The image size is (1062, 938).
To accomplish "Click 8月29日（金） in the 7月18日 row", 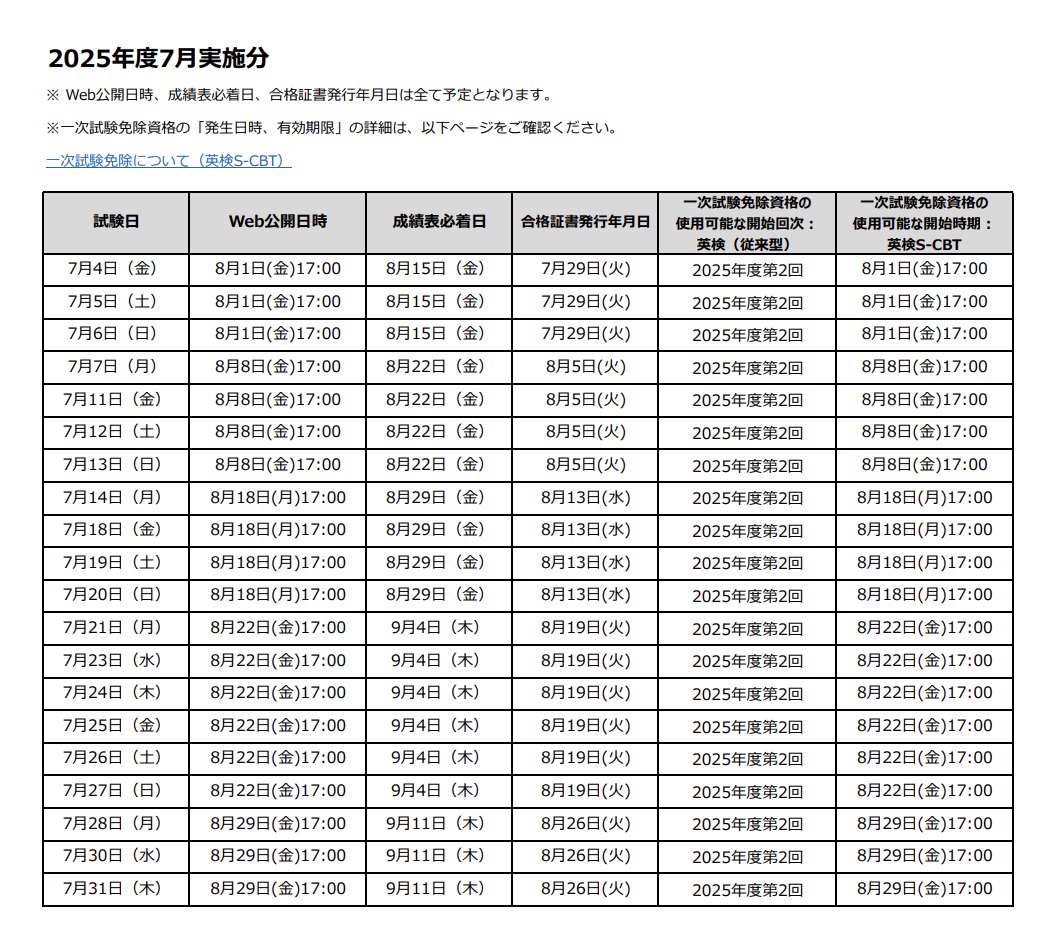I will (x=439, y=530).
